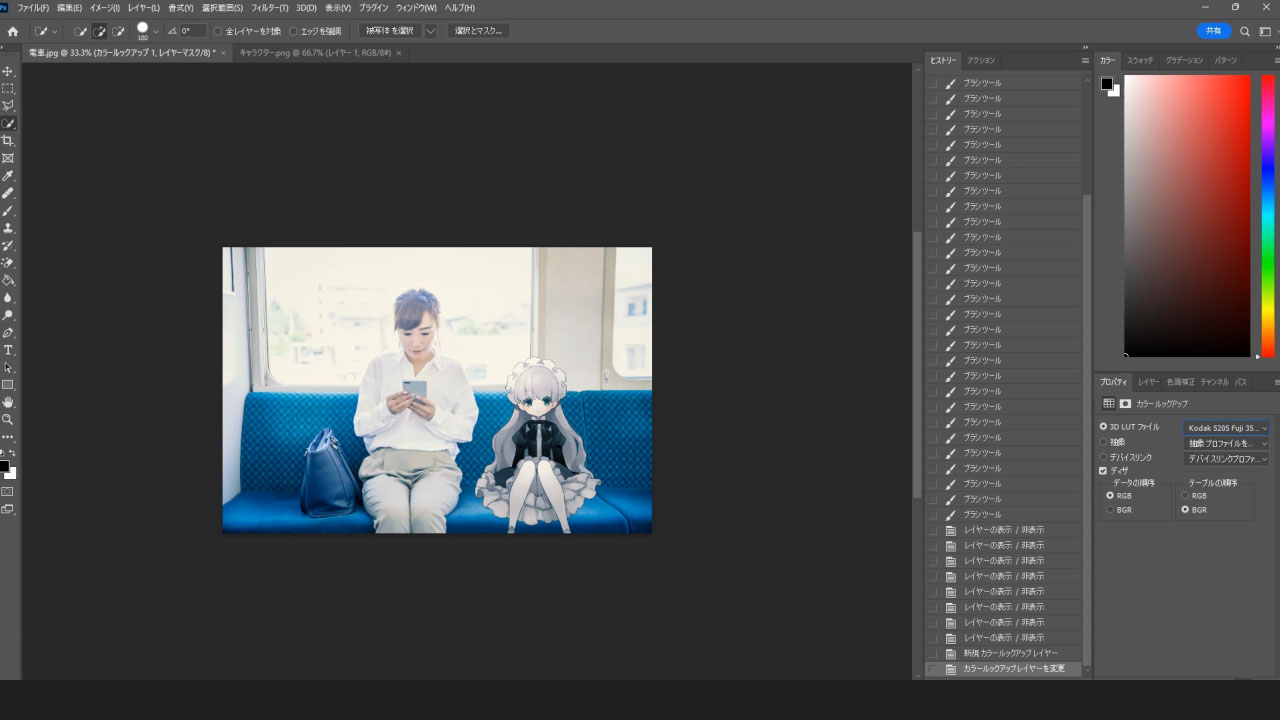Select the Hand tool
This screenshot has width=1280, height=720.
[x=8, y=403]
